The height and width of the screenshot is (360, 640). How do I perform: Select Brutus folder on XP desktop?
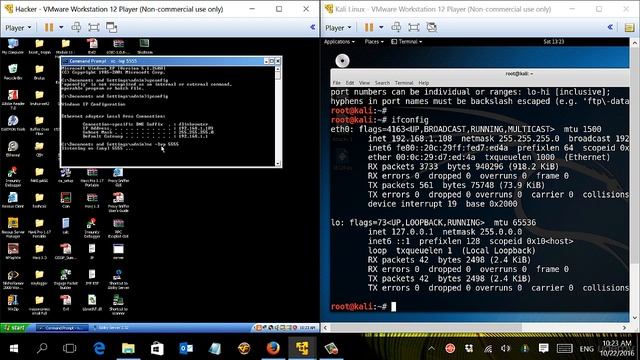point(39,72)
